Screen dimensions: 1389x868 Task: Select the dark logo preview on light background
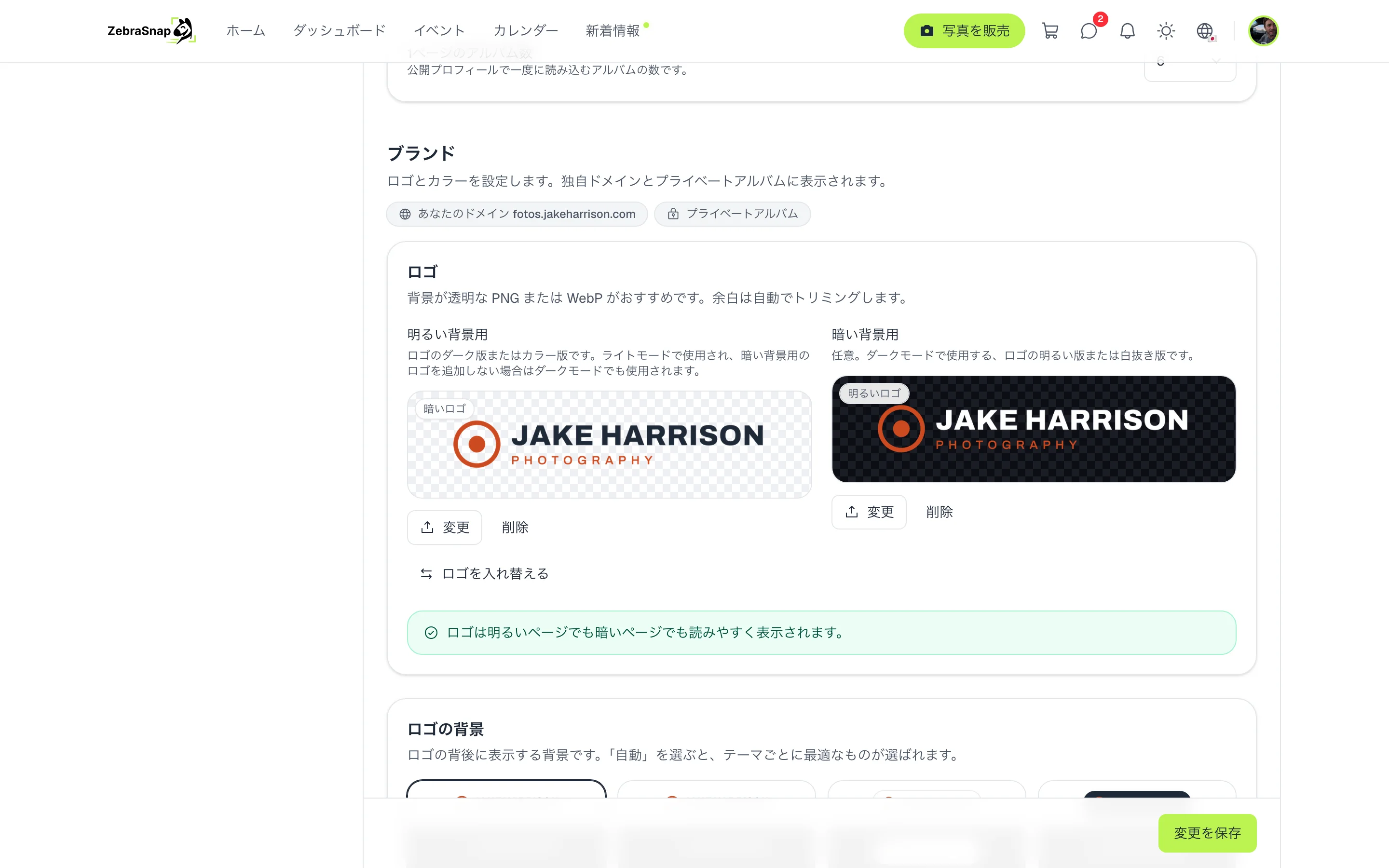pos(609,444)
